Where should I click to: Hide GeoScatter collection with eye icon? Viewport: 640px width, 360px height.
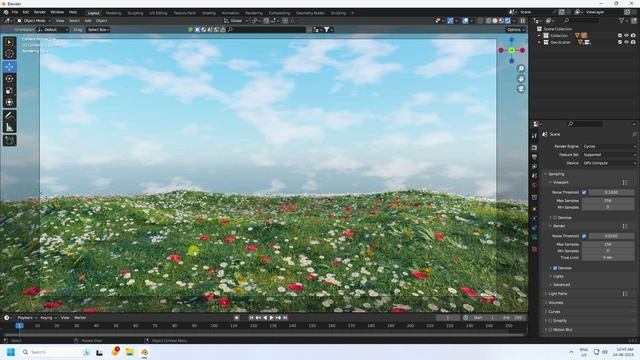[627, 42]
